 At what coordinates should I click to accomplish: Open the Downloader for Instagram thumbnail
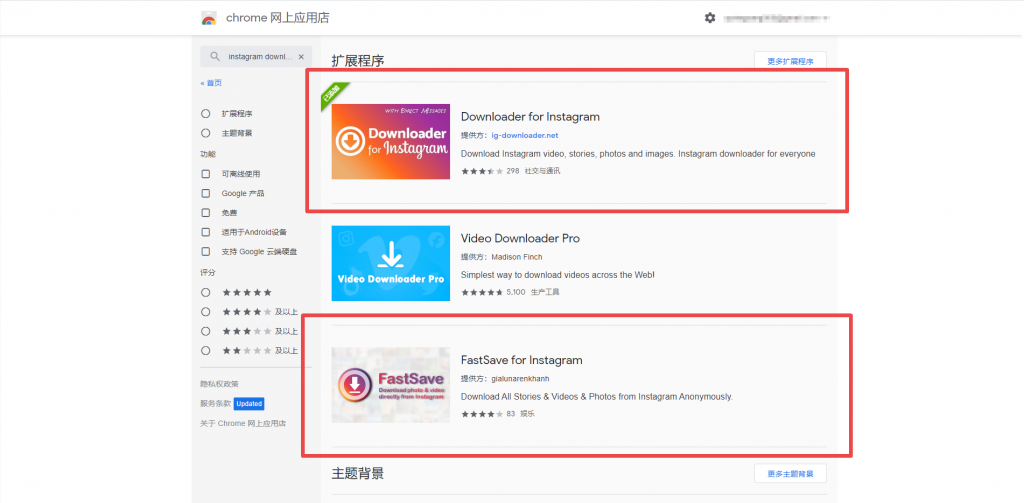[391, 142]
